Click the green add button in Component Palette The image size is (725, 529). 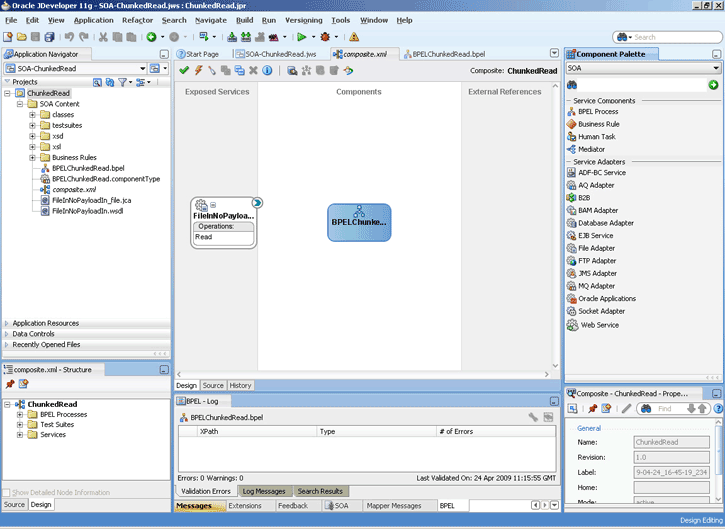click(x=713, y=85)
